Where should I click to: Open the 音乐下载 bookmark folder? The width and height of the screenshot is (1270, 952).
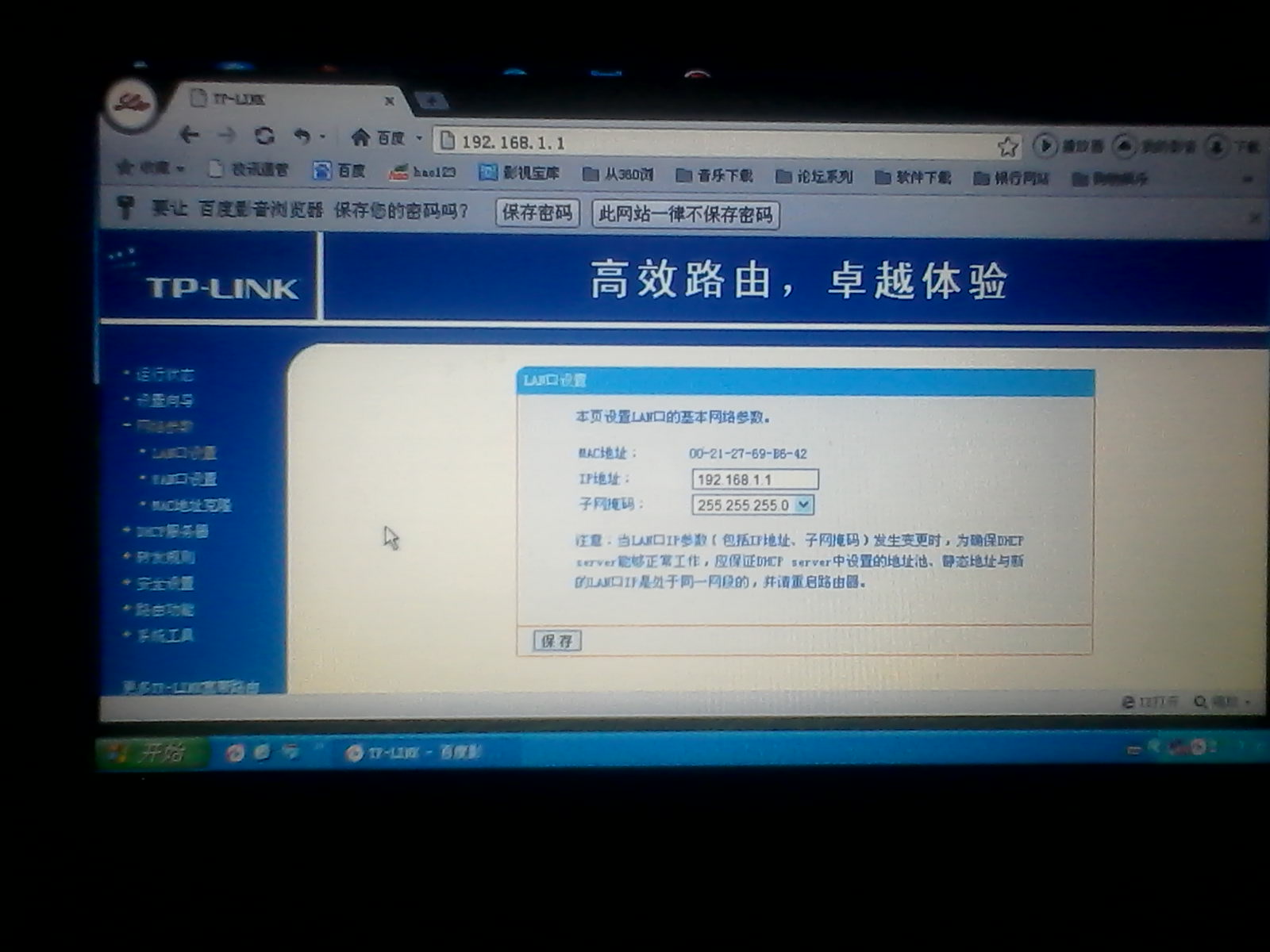pyautogui.click(x=714, y=175)
